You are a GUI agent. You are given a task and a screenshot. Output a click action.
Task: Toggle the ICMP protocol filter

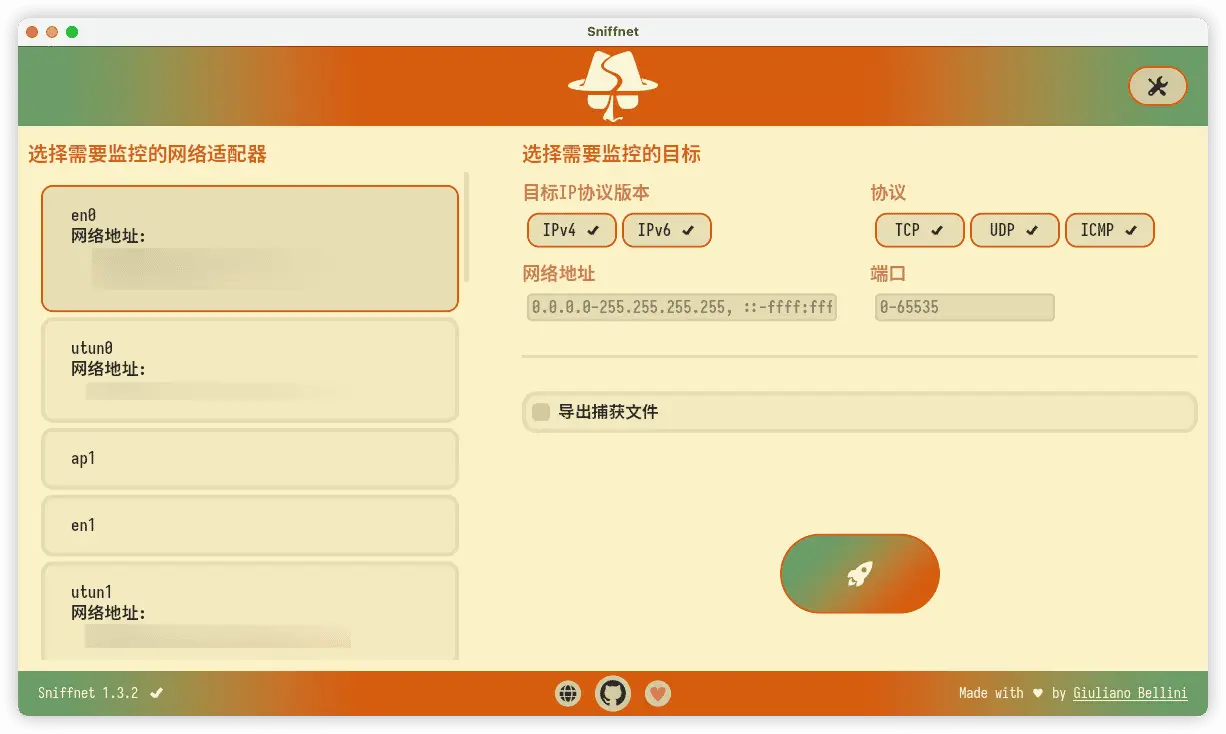pyautogui.click(x=1109, y=230)
